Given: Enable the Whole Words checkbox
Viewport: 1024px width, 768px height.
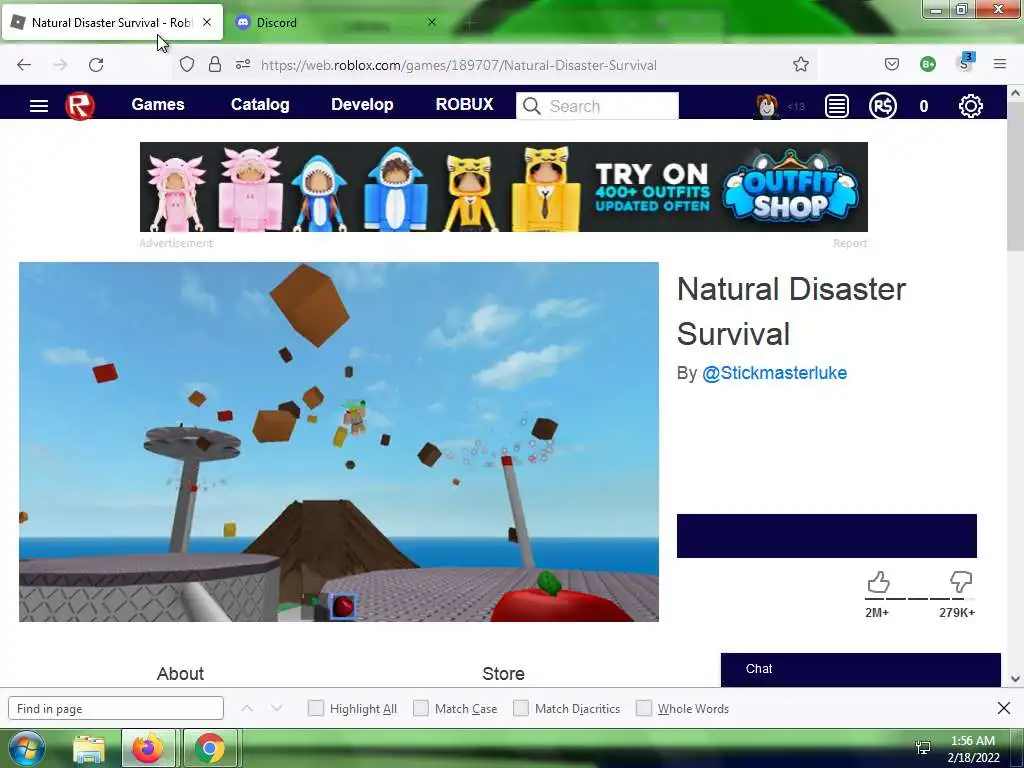Looking at the screenshot, I should [644, 708].
